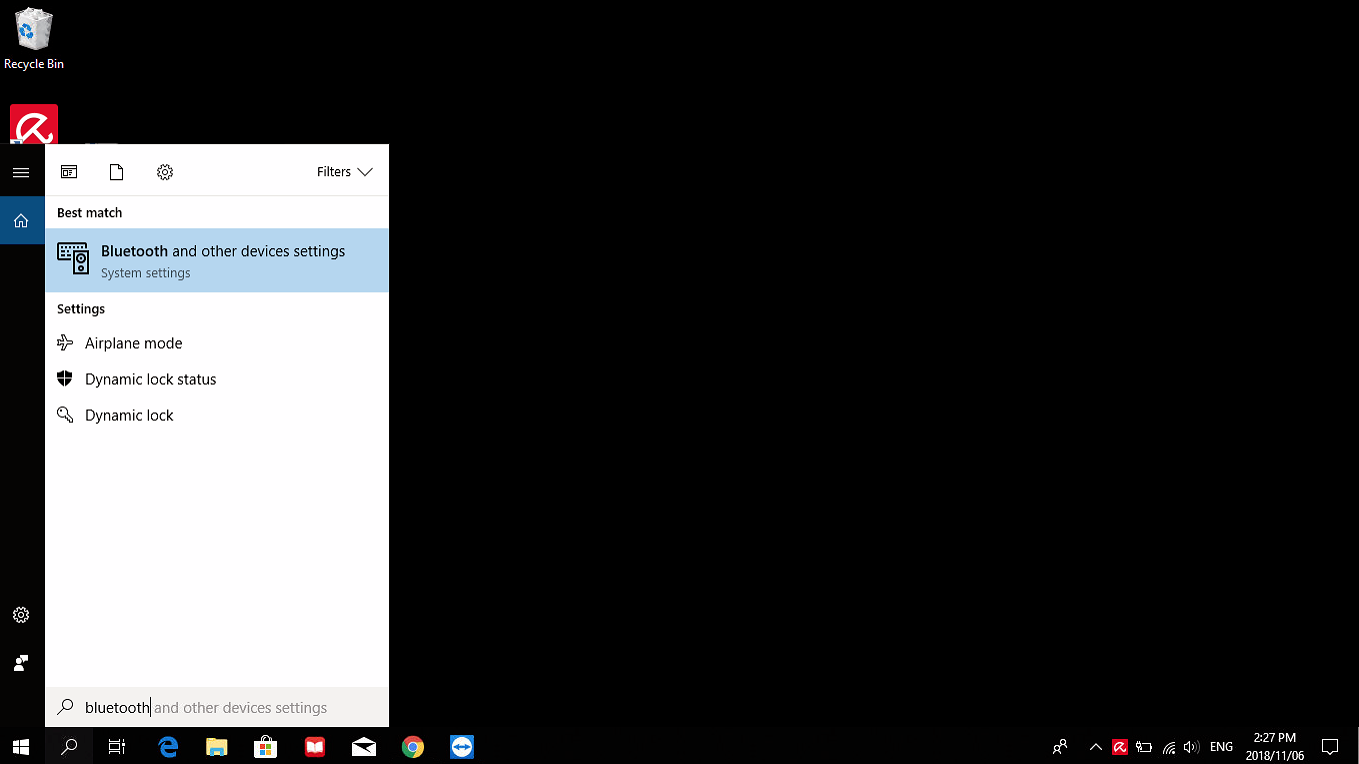Screen dimensions: 1359x764
Task: Open Dynamic lock status result
Action: 217,379
